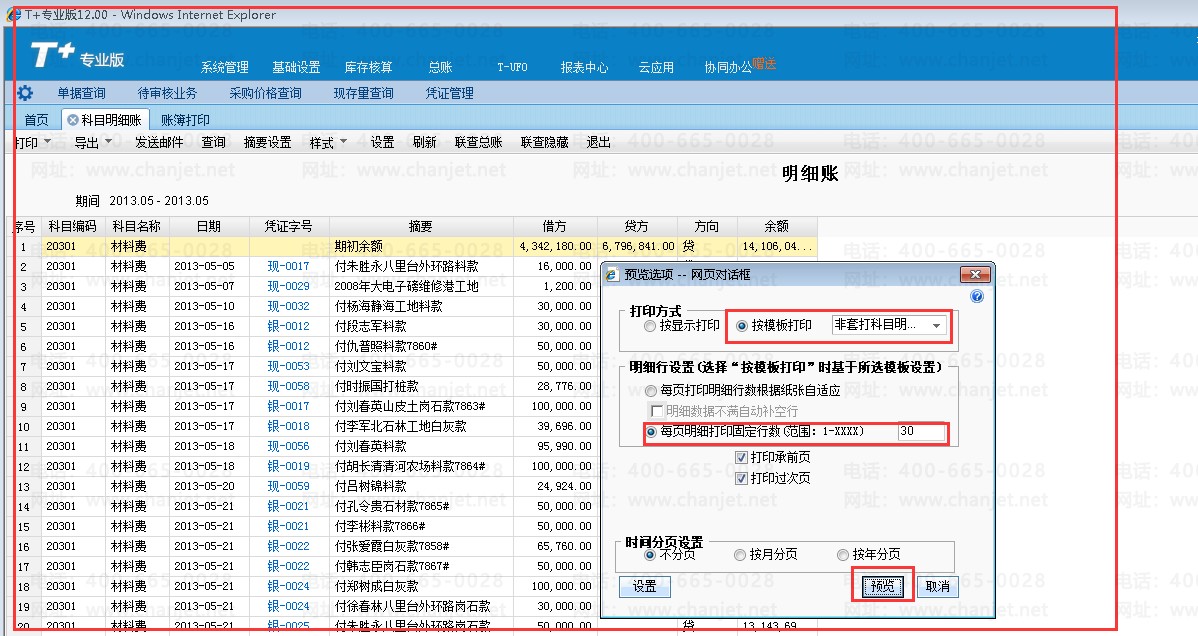Click the 取消 button

point(937,586)
